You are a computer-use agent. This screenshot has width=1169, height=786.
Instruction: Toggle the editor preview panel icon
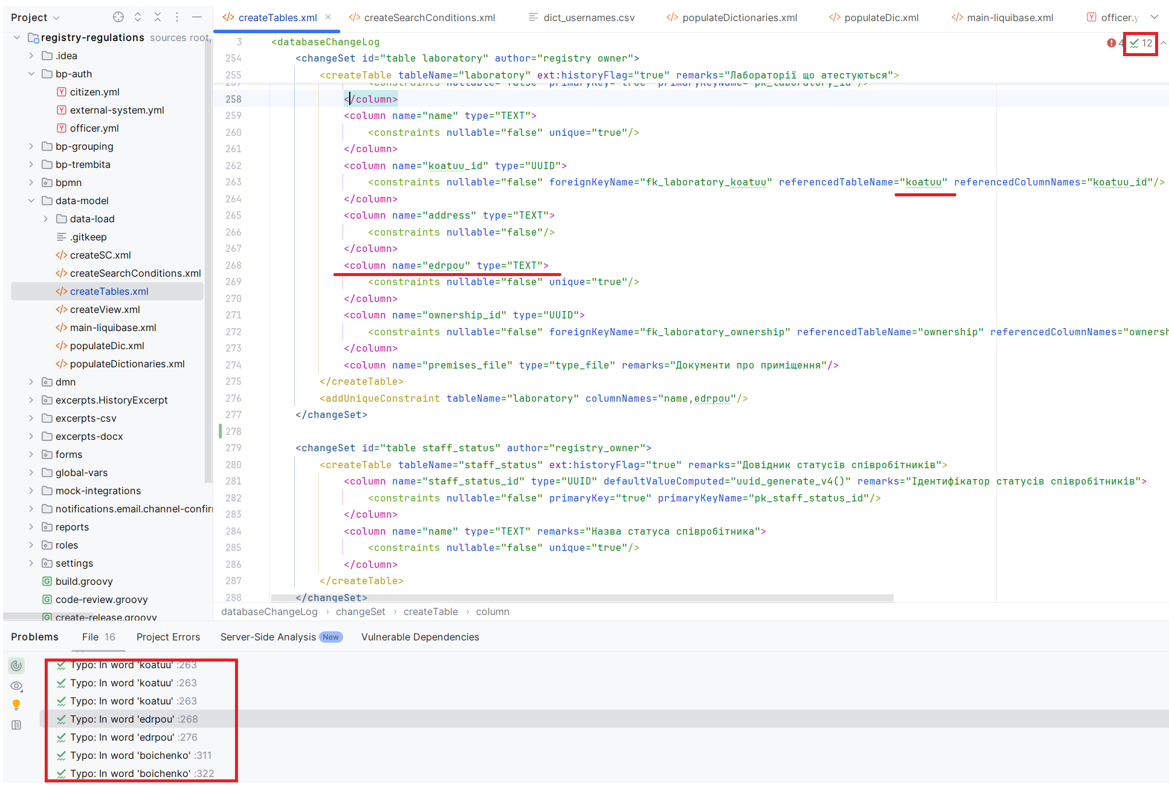16,725
